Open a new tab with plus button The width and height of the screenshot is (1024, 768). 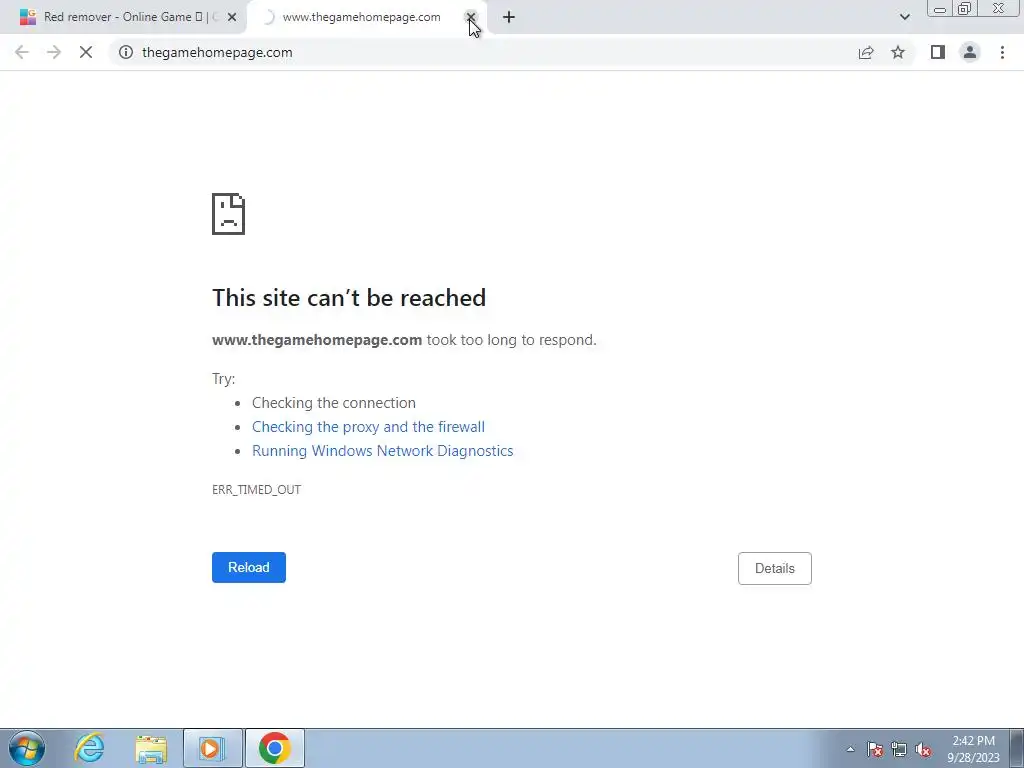click(x=509, y=18)
